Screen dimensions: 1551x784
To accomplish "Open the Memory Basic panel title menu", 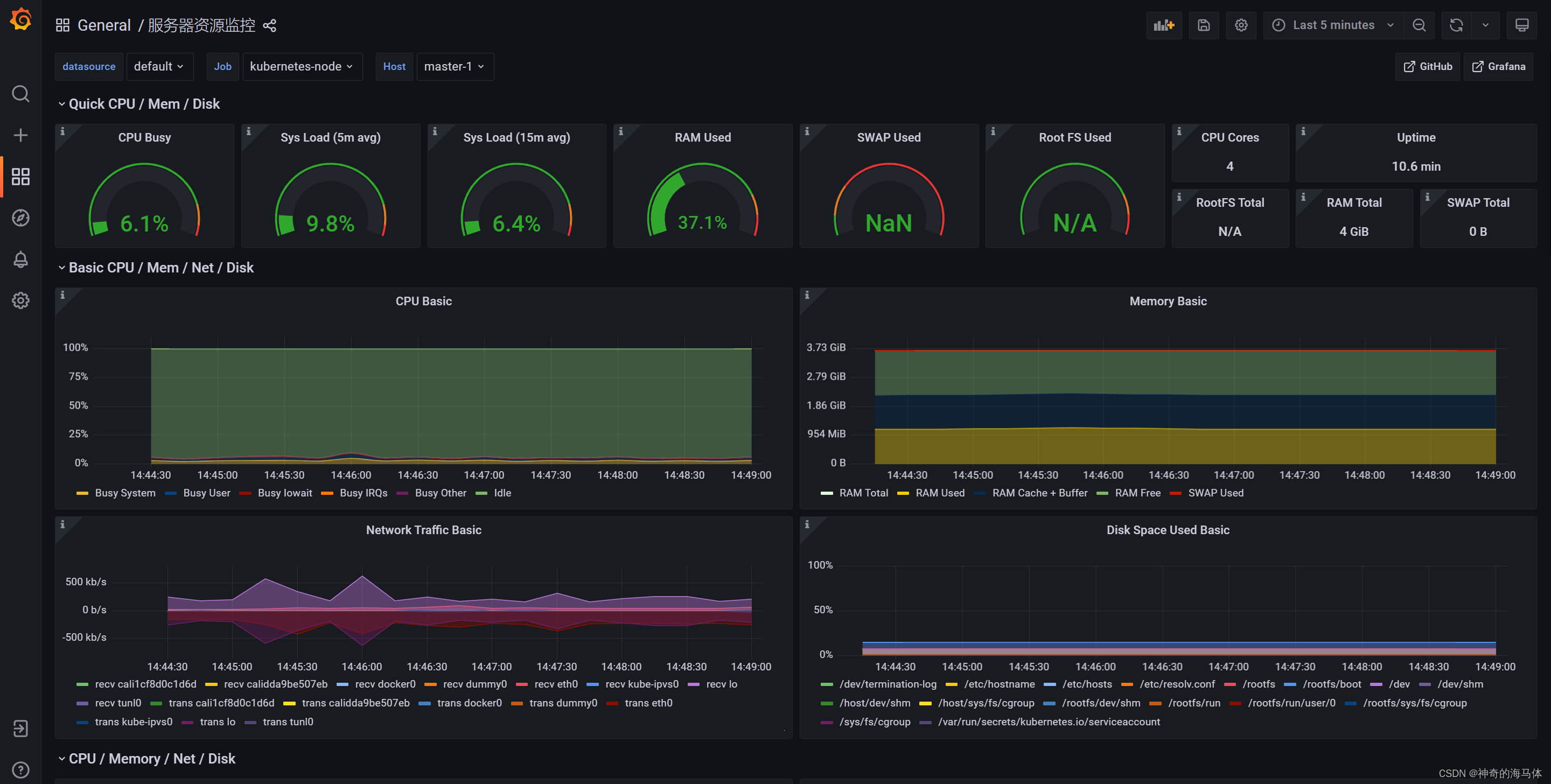I will [1168, 301].
